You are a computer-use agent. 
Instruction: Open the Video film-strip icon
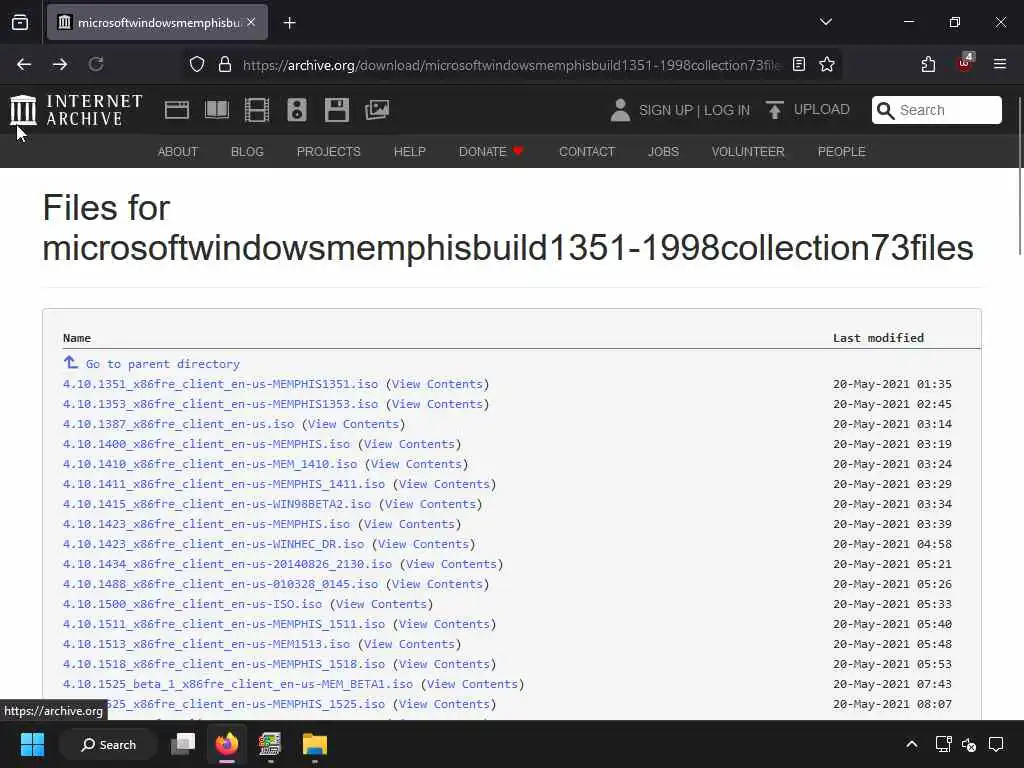(257, 110)
